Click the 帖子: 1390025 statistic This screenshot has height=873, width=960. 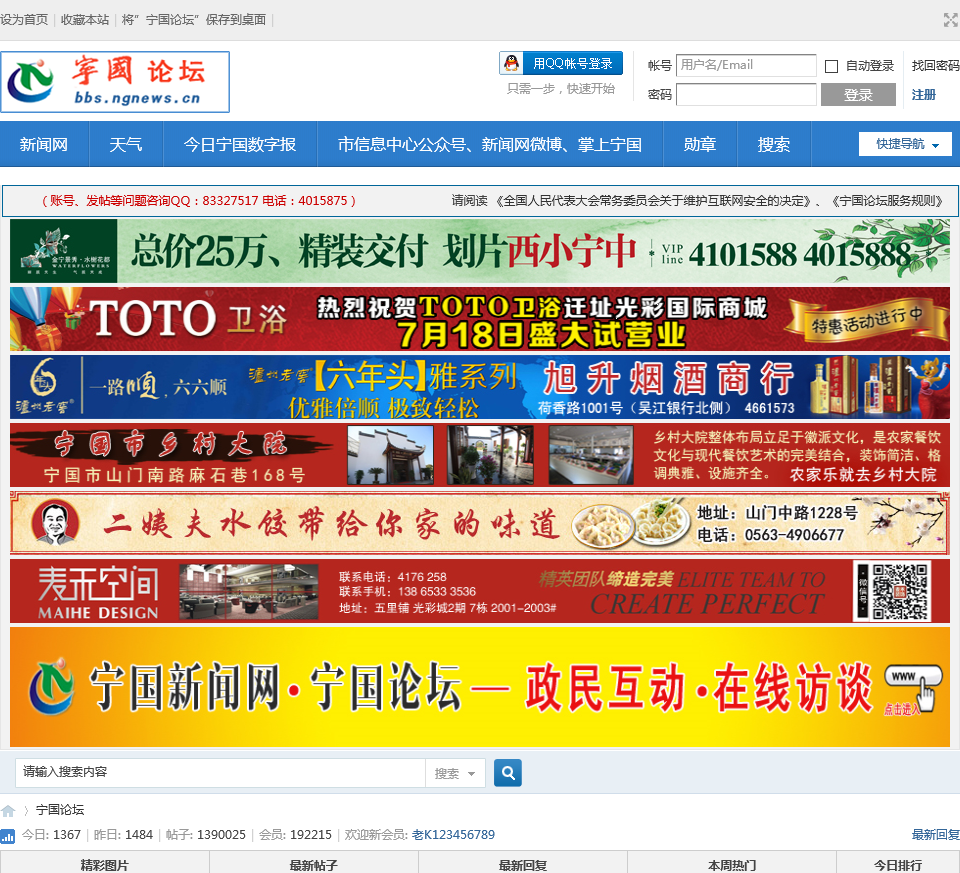click(x=206, y=835)
